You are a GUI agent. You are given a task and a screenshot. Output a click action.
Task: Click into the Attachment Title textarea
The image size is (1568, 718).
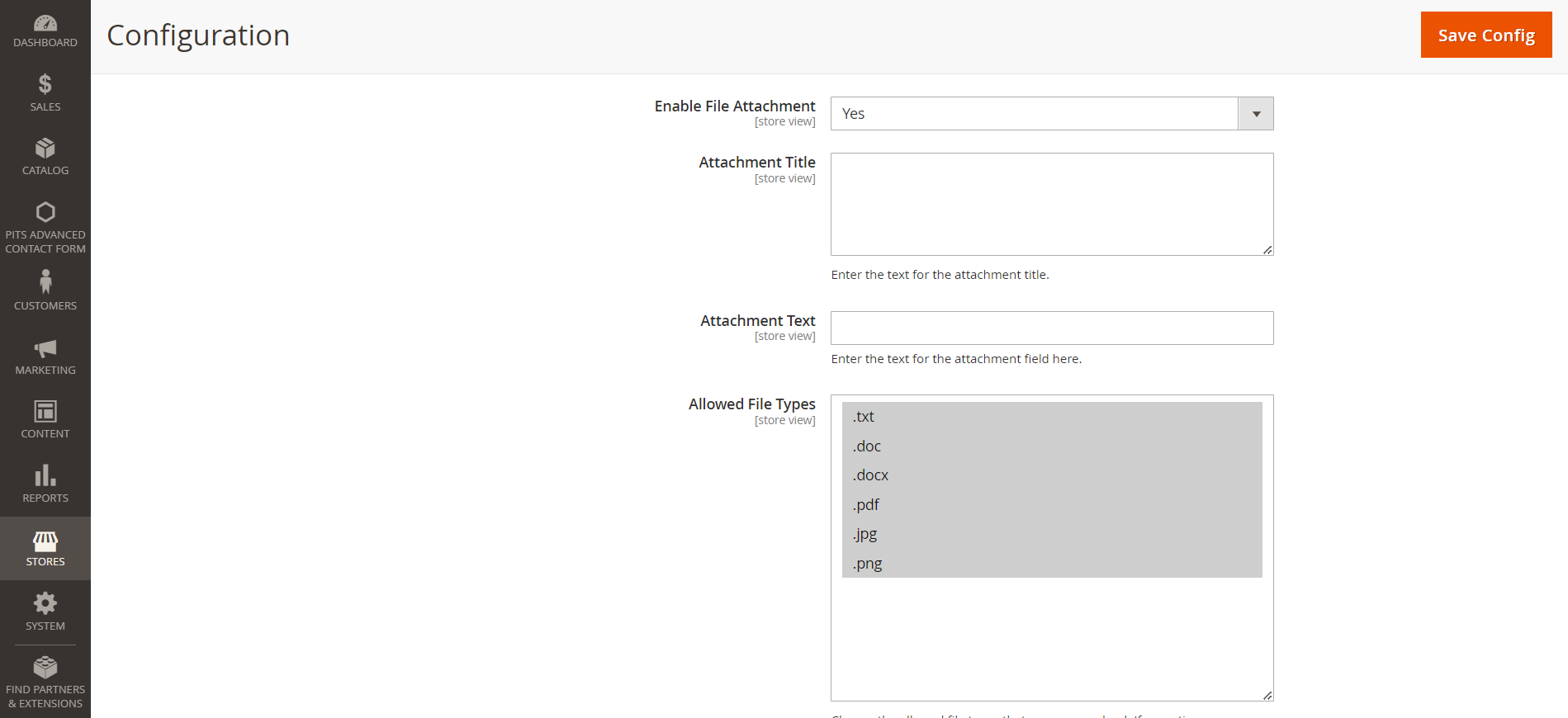1051,204
